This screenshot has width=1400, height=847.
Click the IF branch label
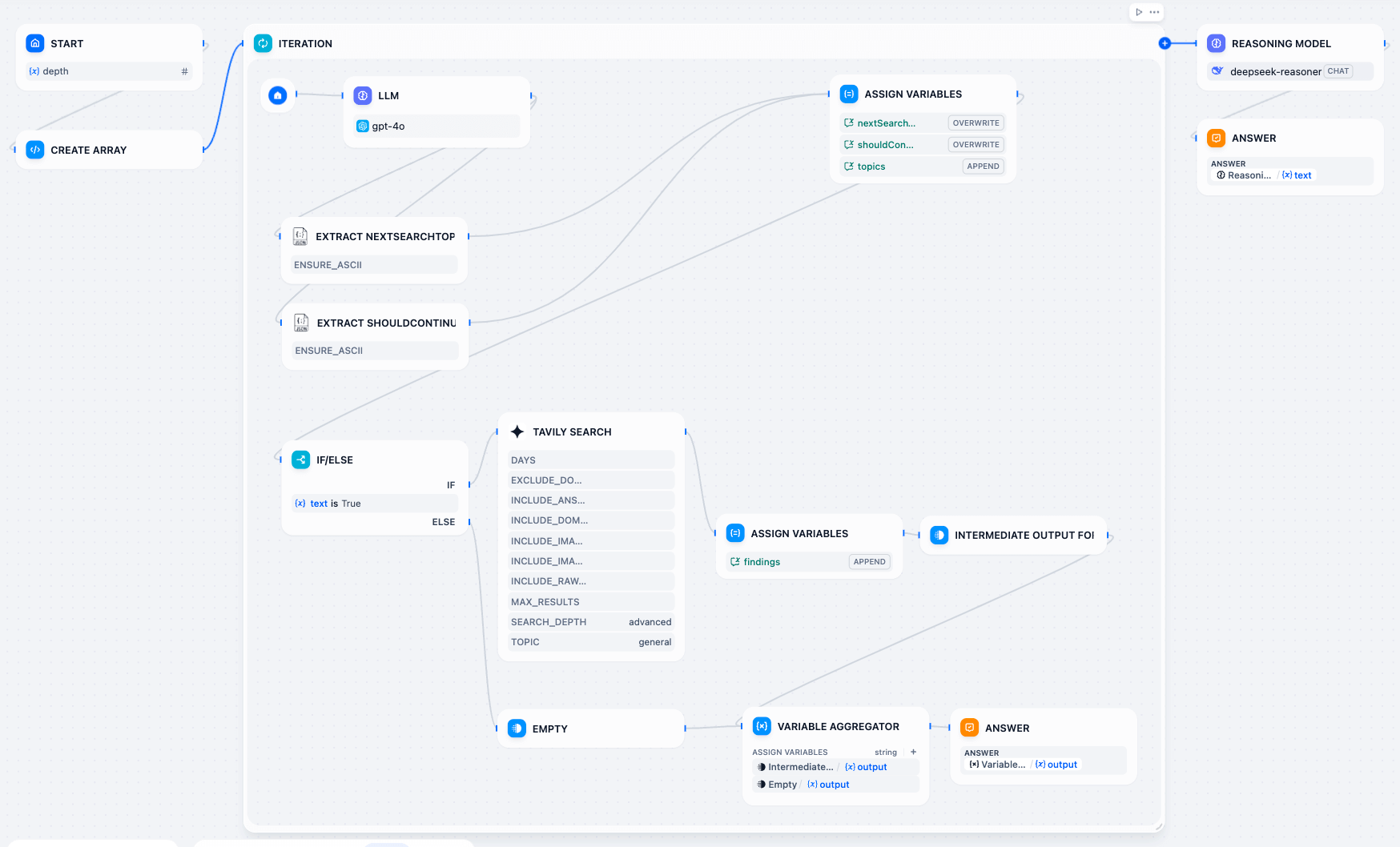point(451,485)
